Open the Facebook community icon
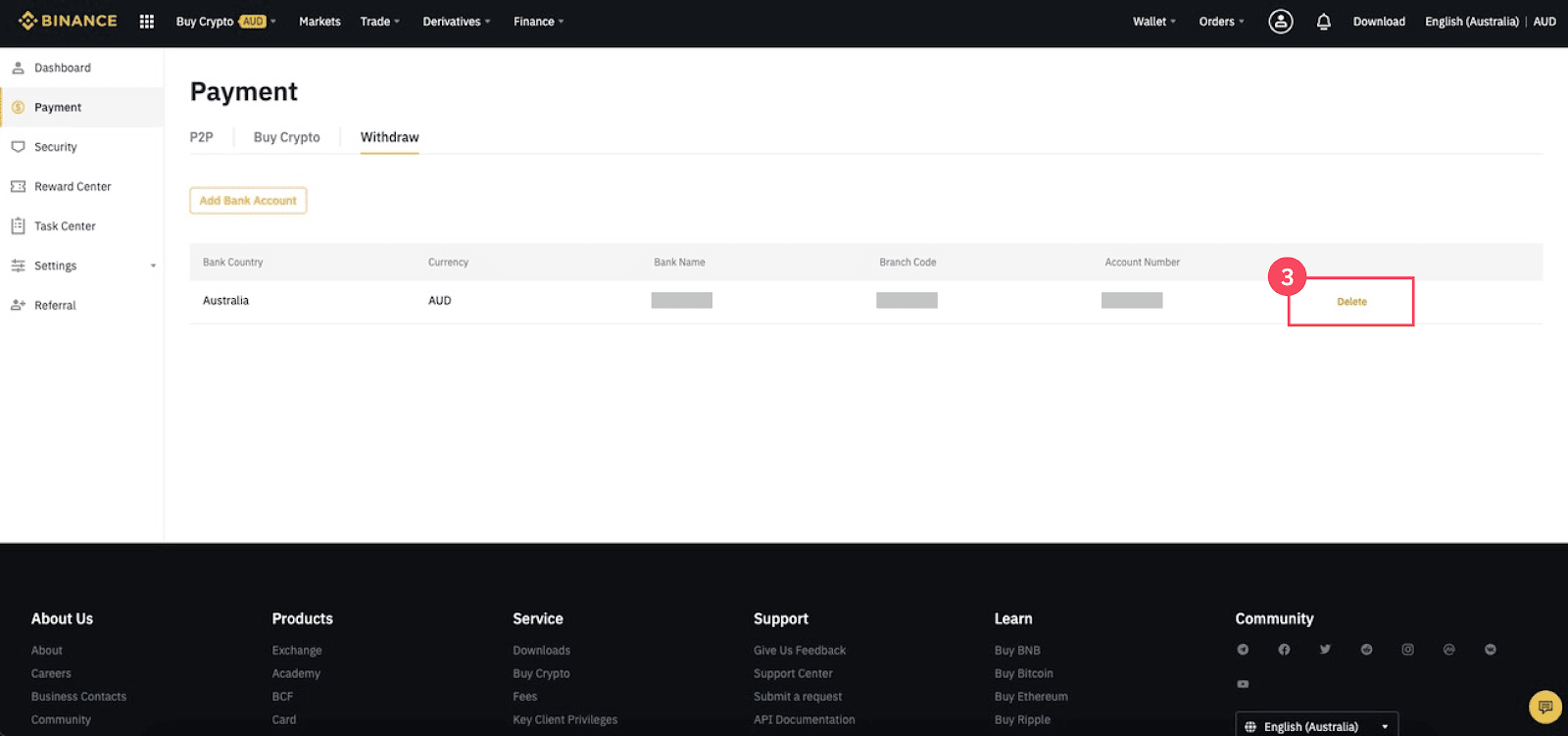This screenshot has width=1568, height=736. [x=1284, y=650]
